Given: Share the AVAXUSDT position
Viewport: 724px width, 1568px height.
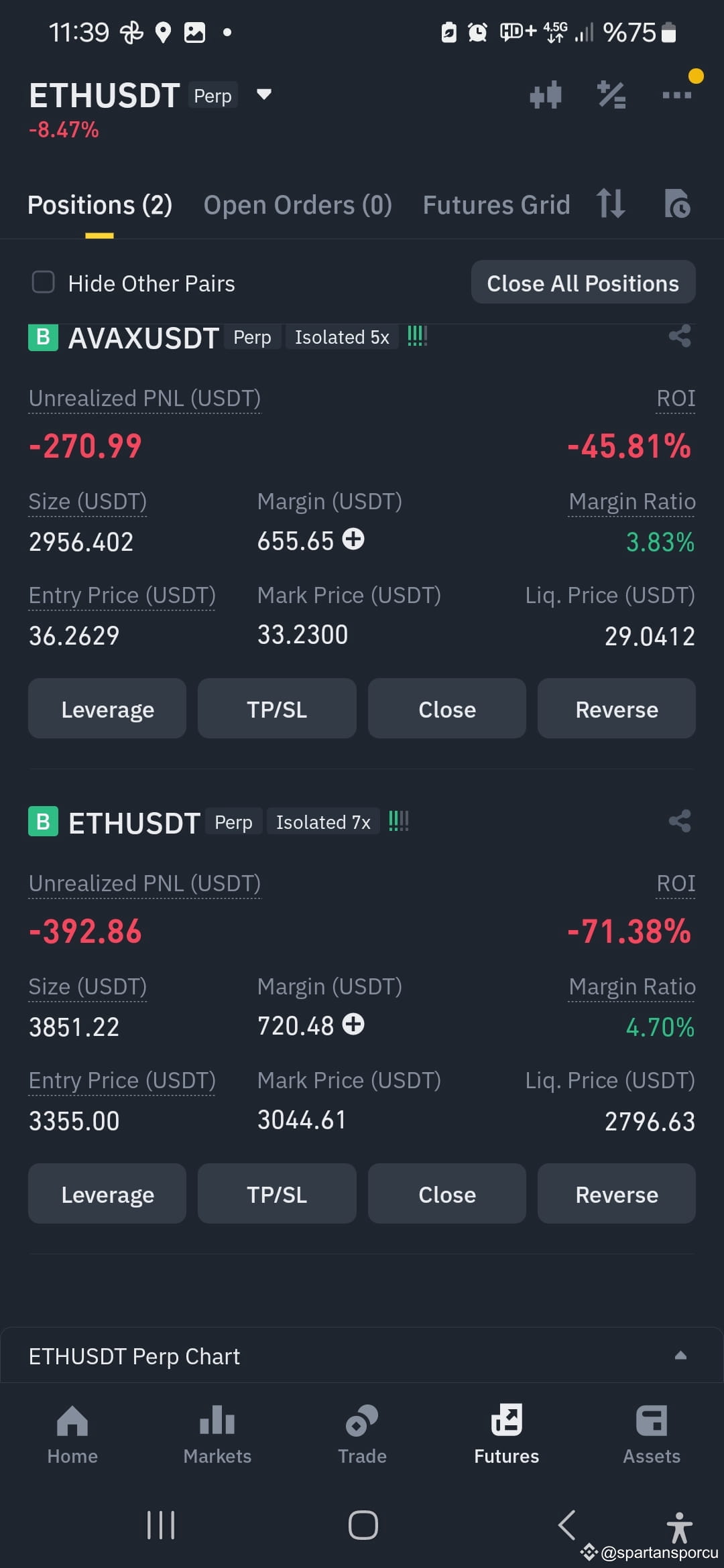Looking at the screenshot, I should [680, 336].
